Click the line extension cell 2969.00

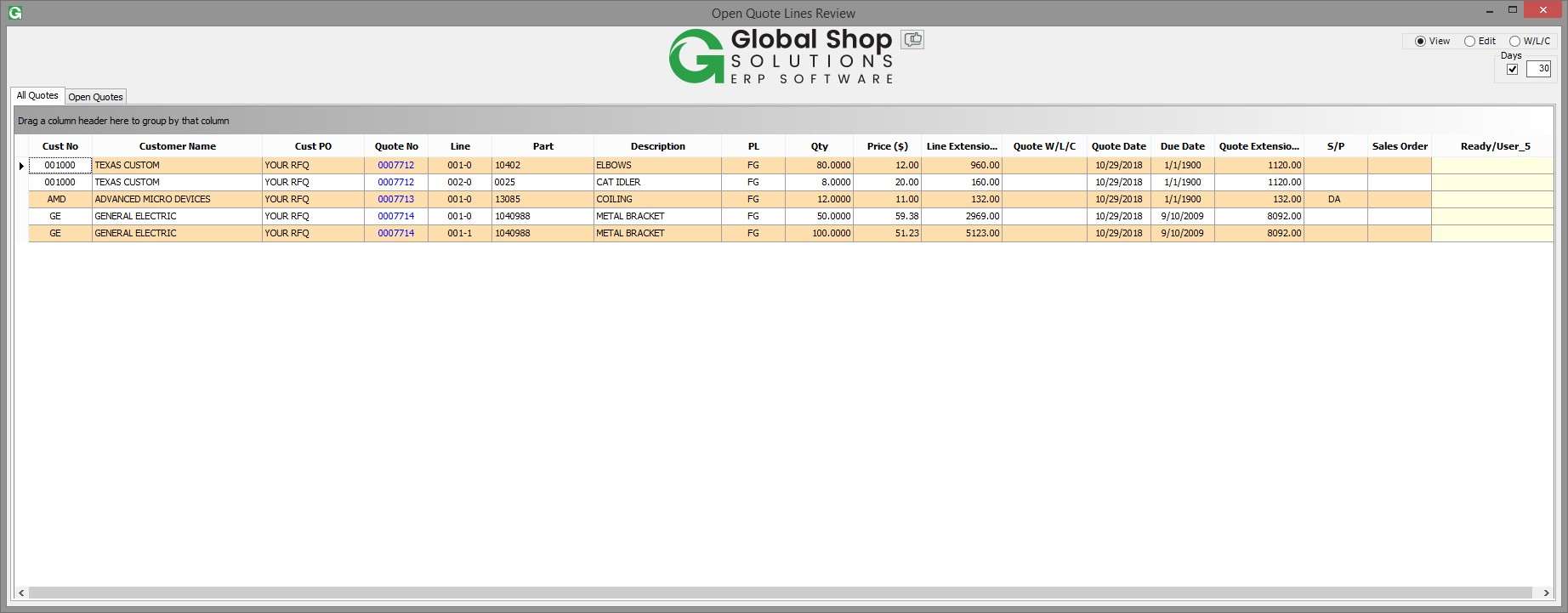[x=962, y=216]
